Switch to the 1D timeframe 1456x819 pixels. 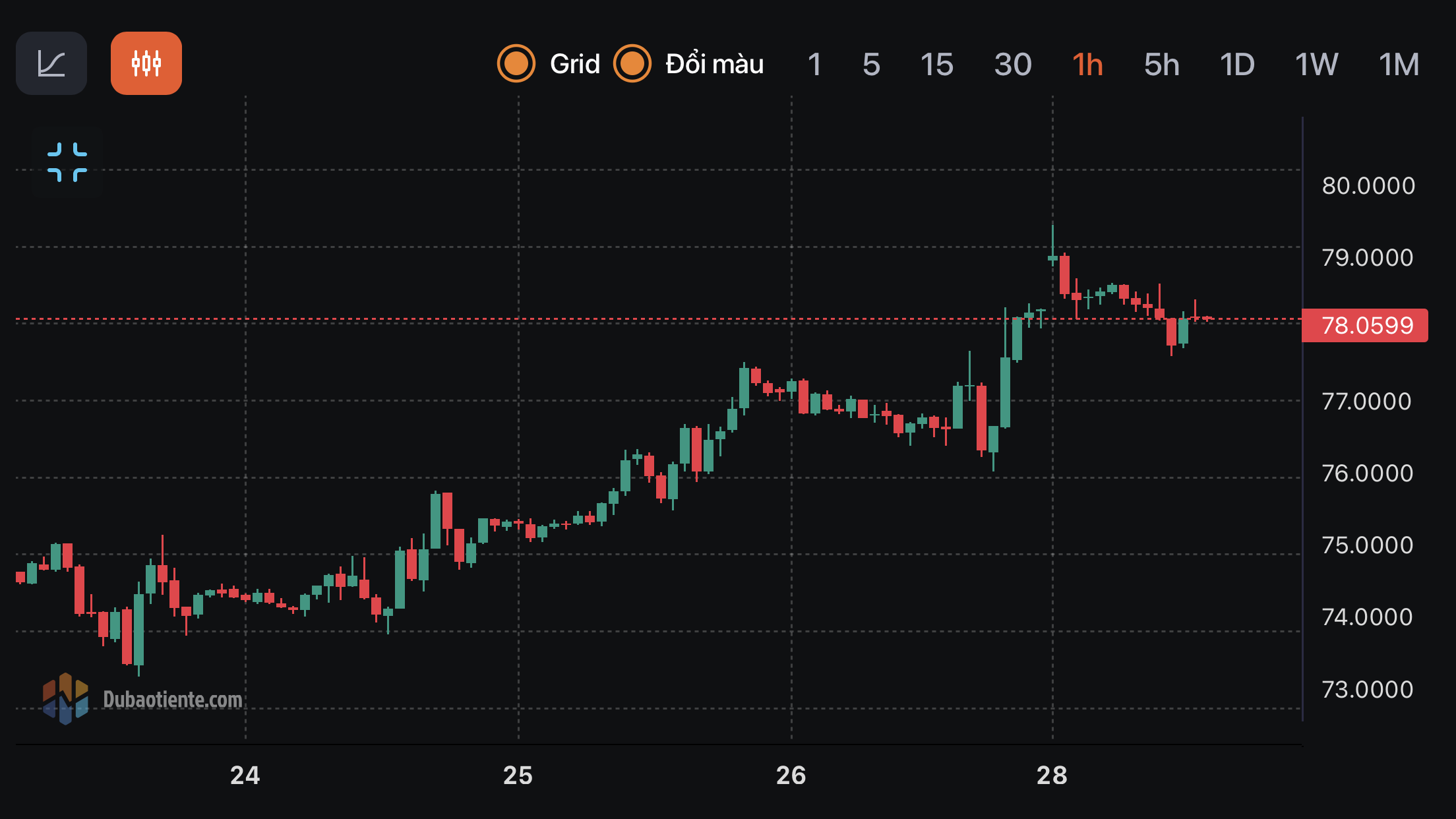(x=1237, y=65)
